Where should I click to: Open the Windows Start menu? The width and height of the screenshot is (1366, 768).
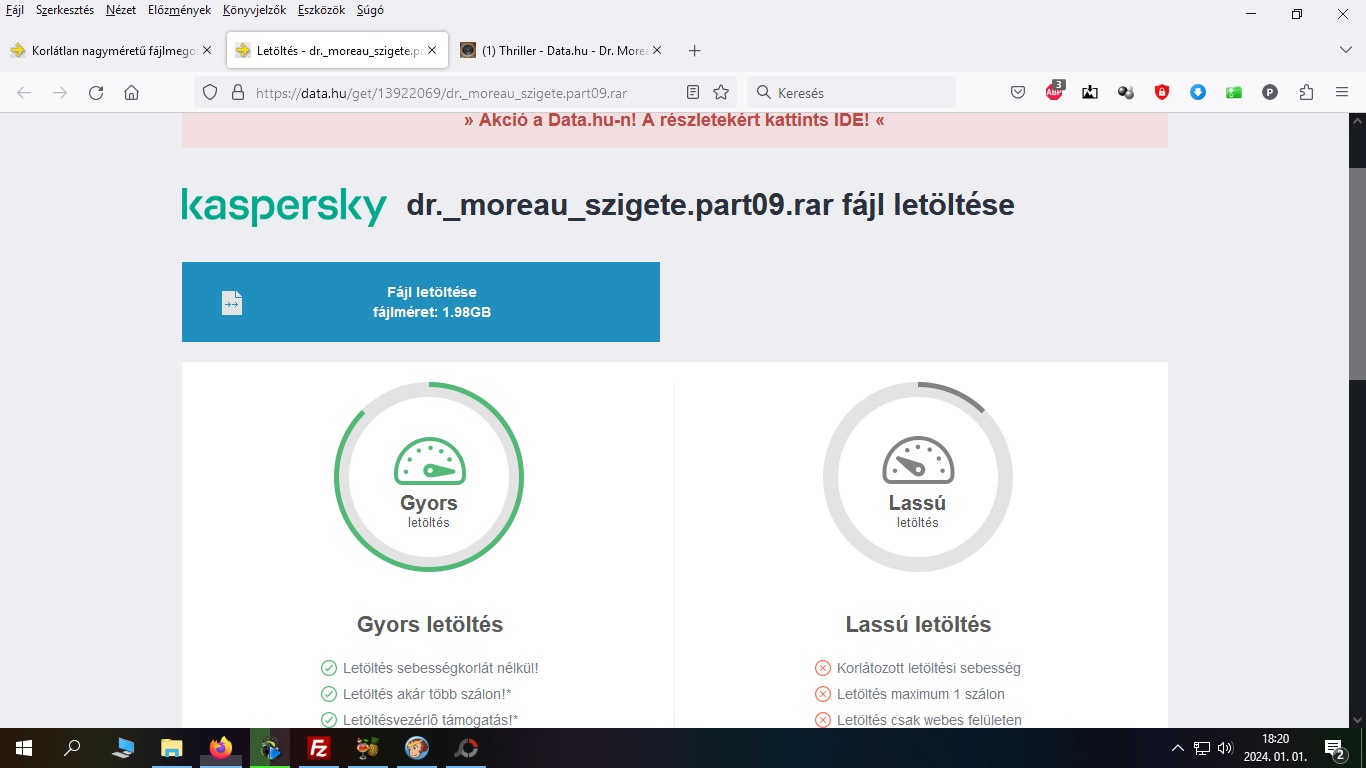[x=24, y=748]
